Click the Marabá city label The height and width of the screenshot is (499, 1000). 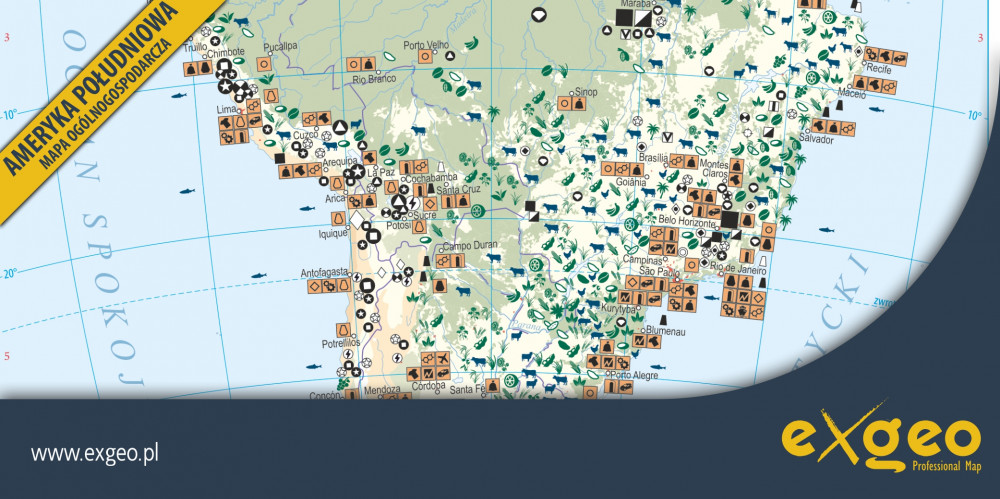(x=635, y=3)
